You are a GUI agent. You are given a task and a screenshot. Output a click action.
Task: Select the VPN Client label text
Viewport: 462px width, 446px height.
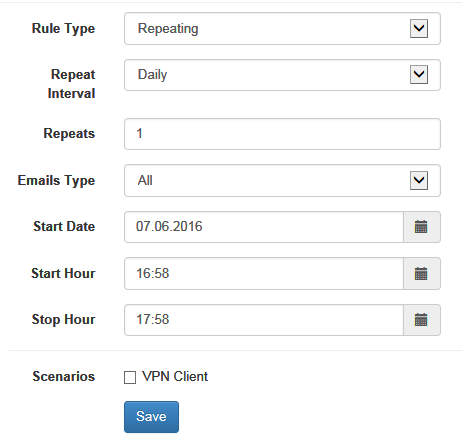[x=175, y=376]
